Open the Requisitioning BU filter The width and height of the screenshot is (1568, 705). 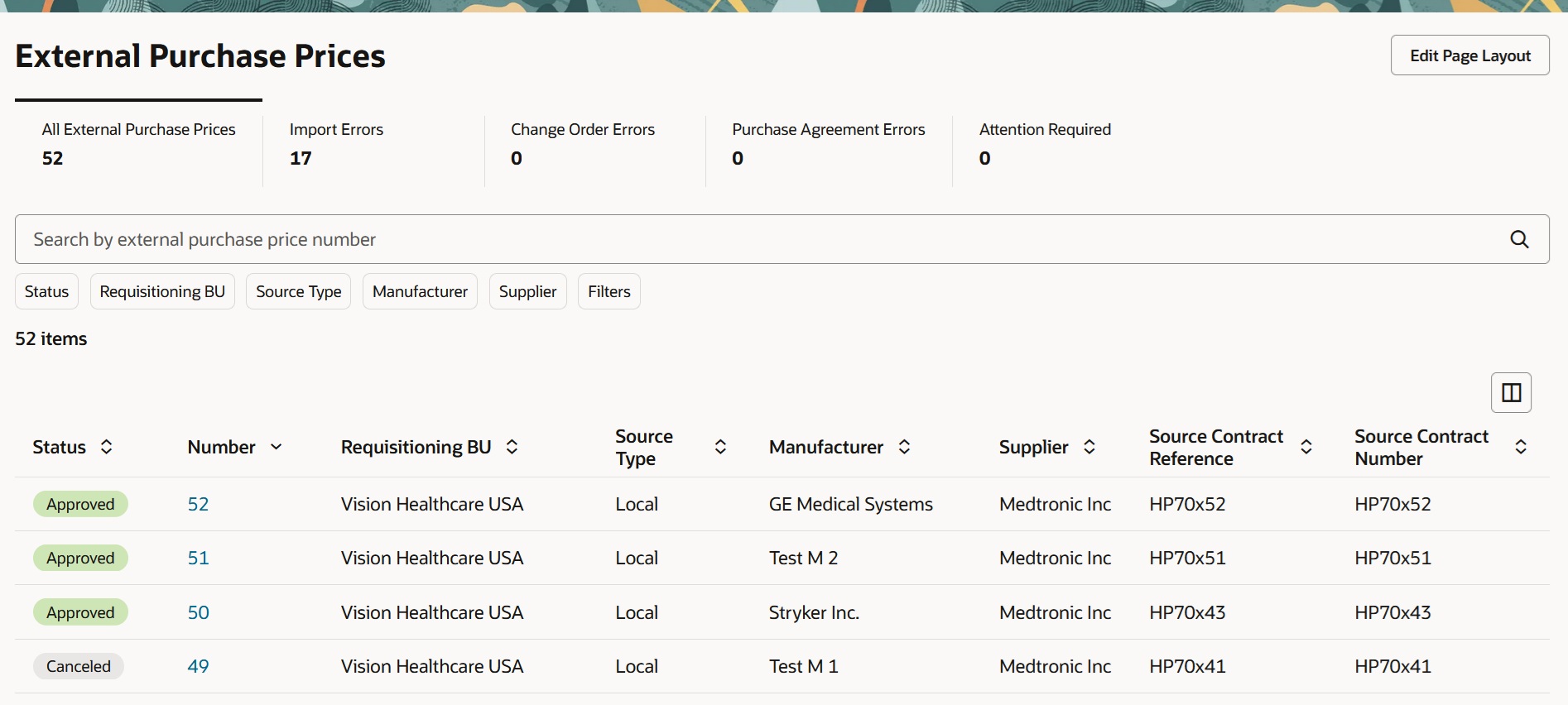pyautogui.click(x=162, y=291)
